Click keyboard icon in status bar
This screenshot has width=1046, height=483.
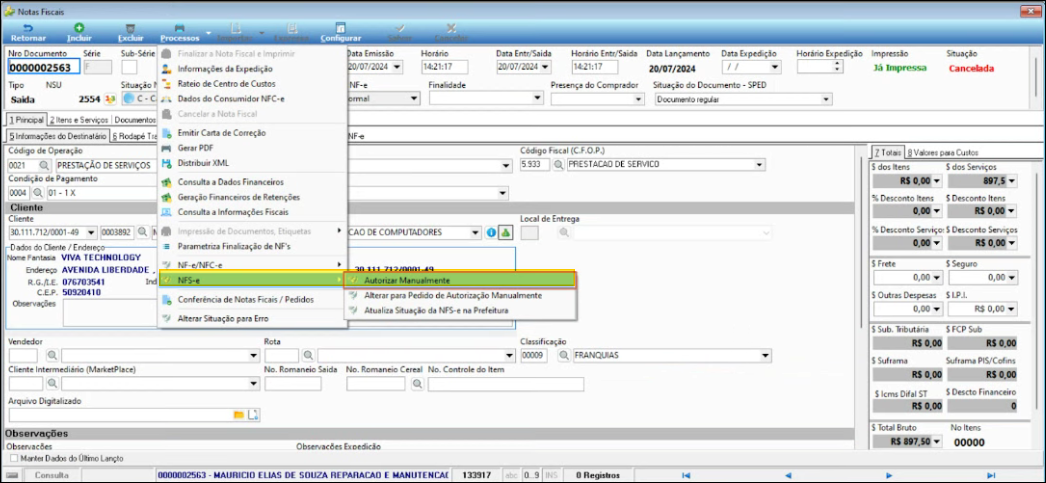point(13,475)
